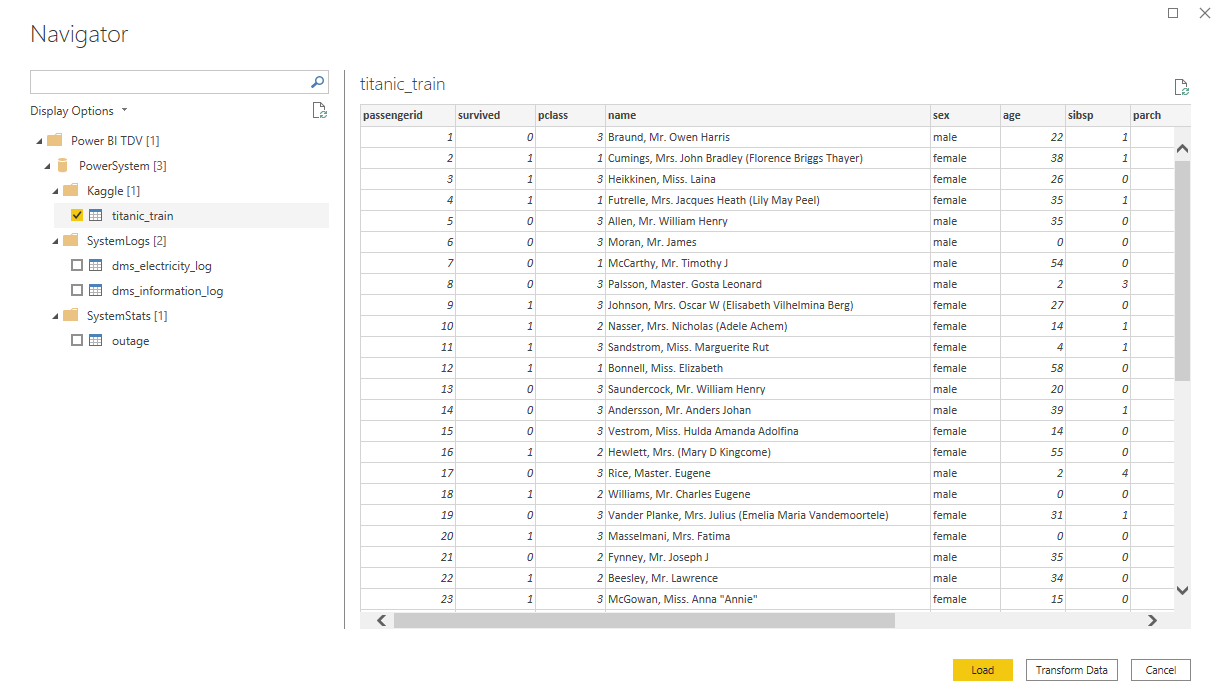
Task: Enable the outage table checkbox
Action: [x=77, y=341]
